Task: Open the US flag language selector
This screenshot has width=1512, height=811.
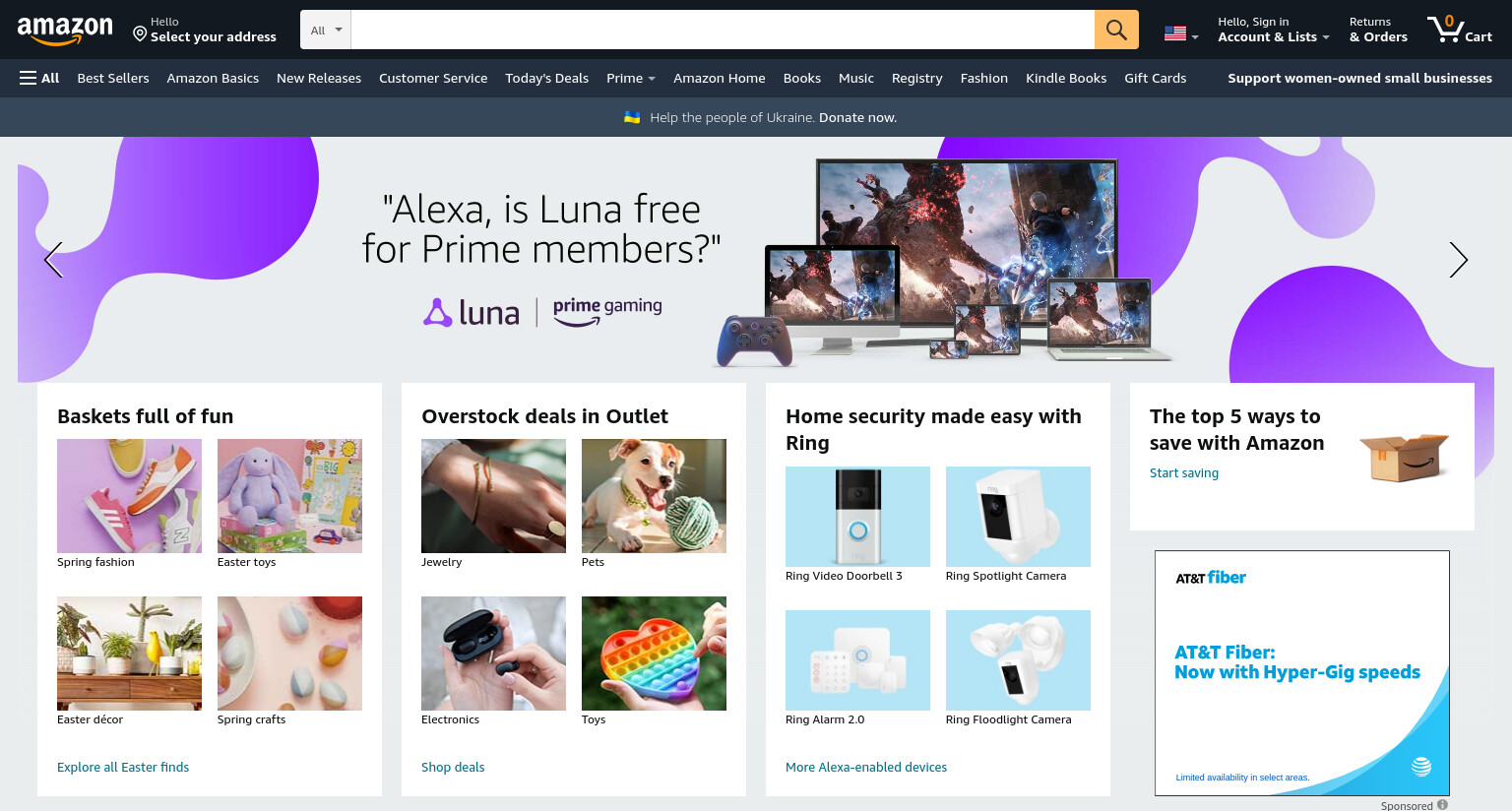Action: coord(1181,34)
